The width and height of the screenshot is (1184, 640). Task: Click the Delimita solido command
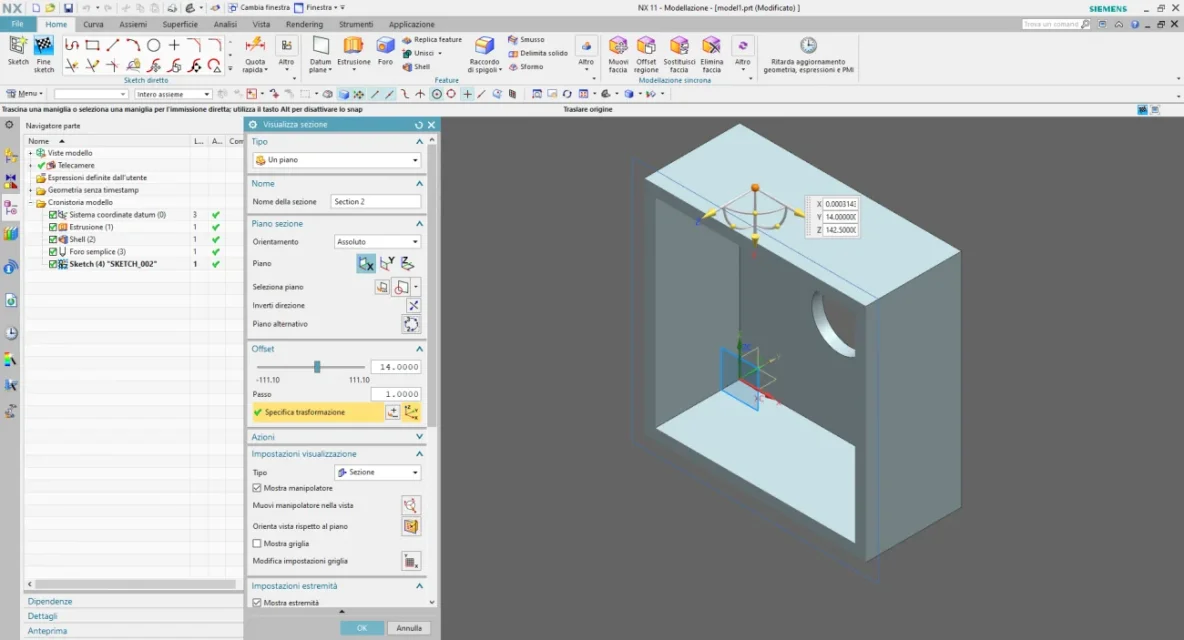[x=538, y=53]
